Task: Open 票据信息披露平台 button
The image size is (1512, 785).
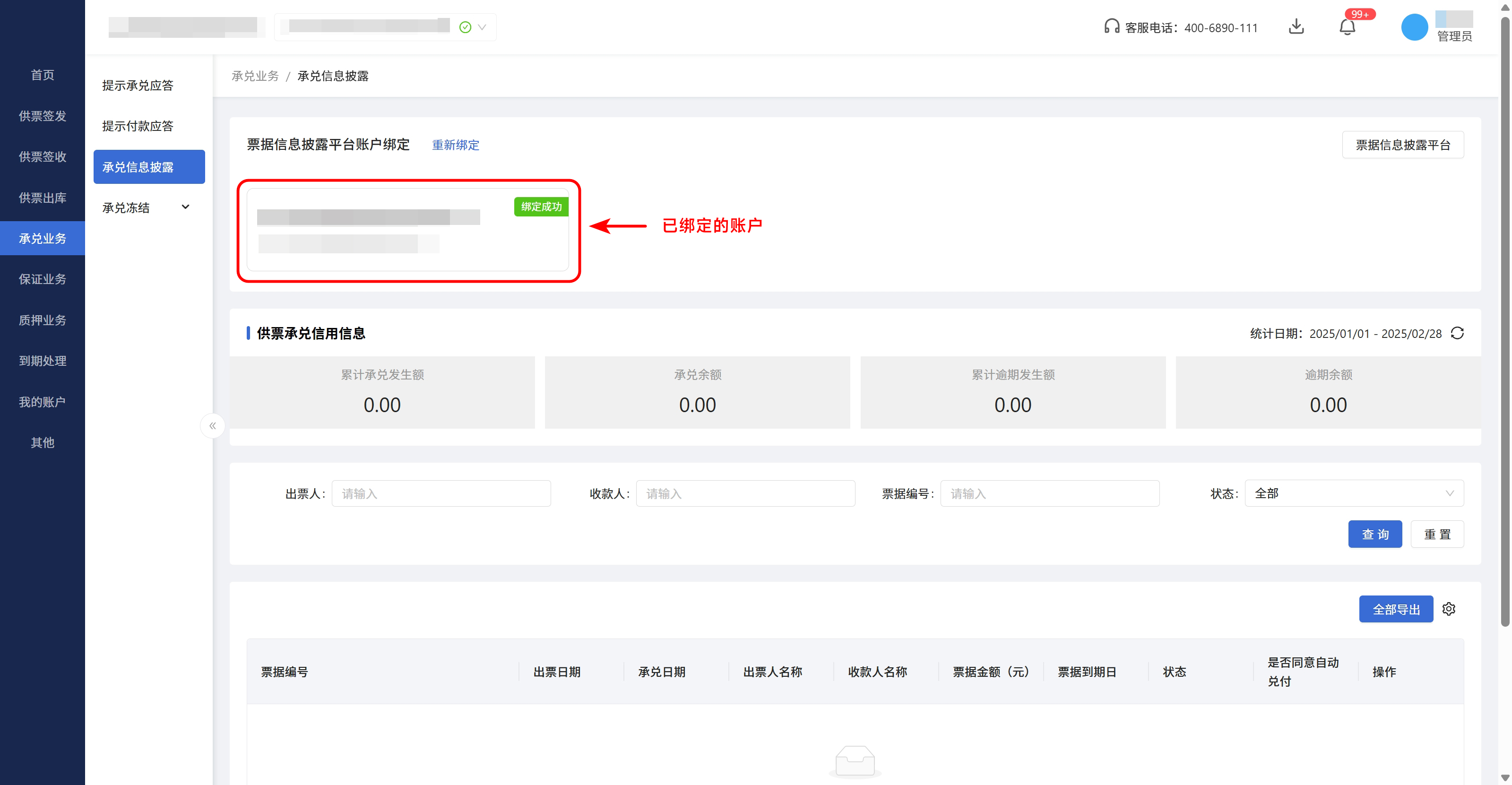Action: (1402, 145)
